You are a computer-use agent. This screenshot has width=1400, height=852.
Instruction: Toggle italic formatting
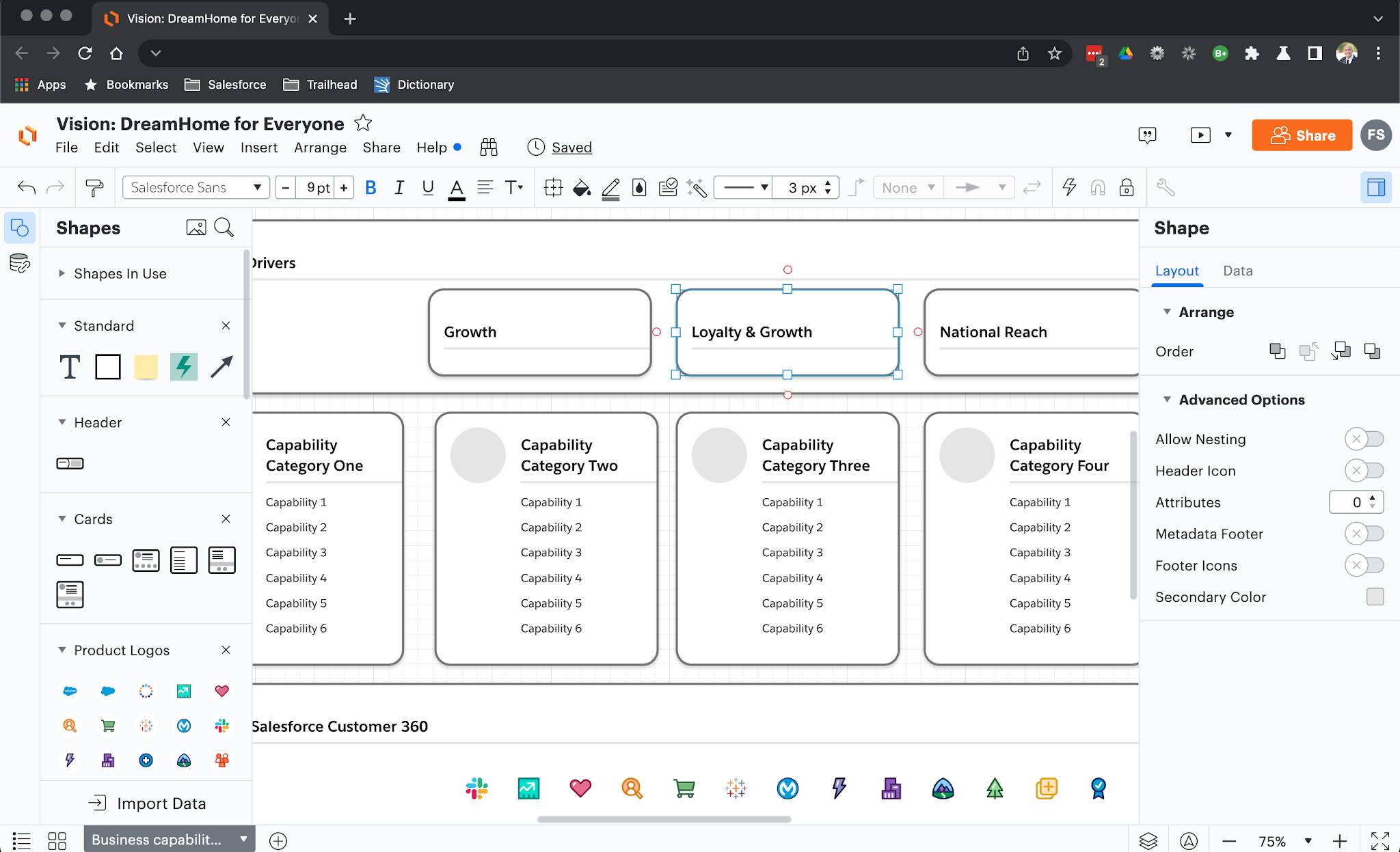click(399, 188)
